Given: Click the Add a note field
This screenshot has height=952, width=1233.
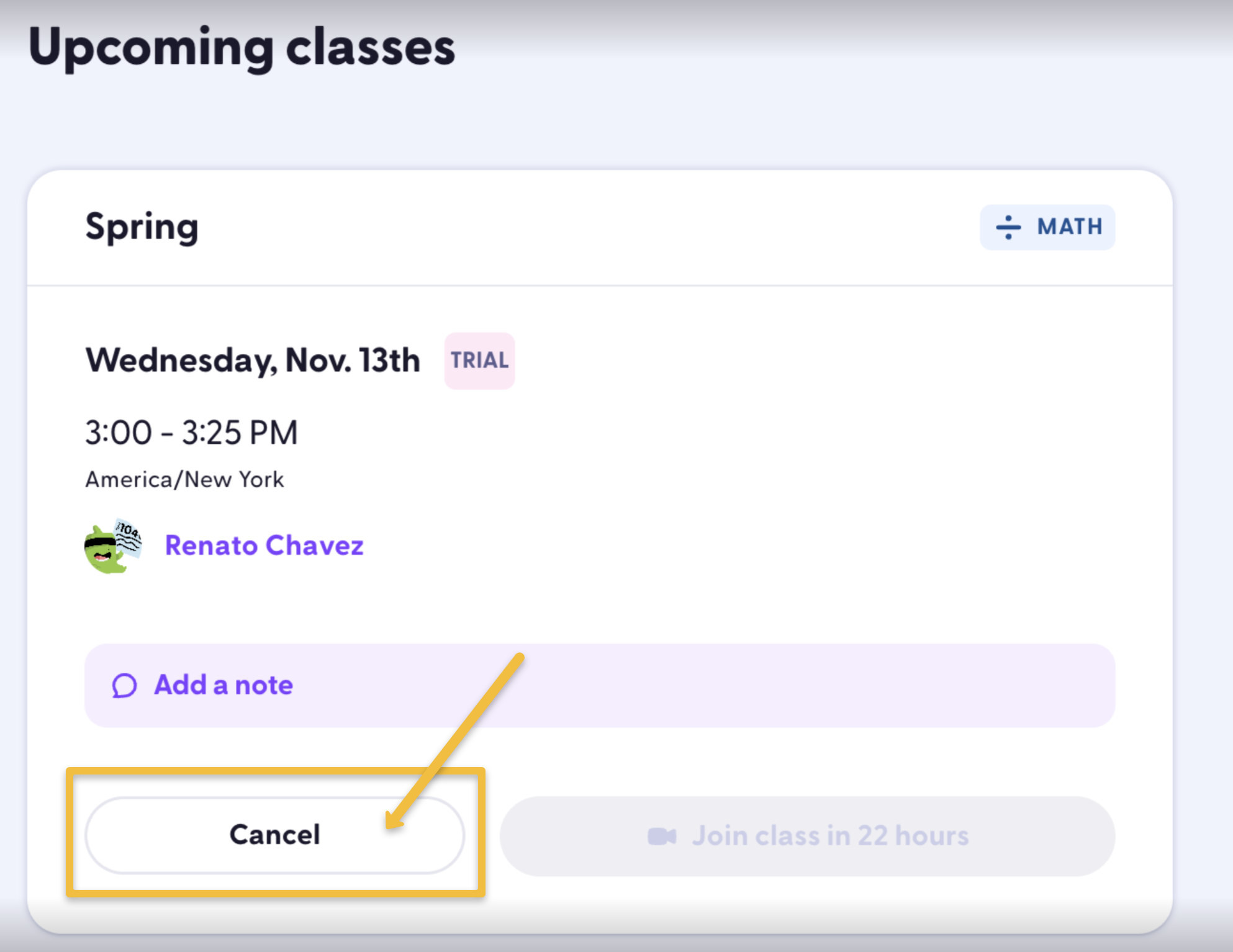Looking at the screenshot, I should tap(599, 685).
